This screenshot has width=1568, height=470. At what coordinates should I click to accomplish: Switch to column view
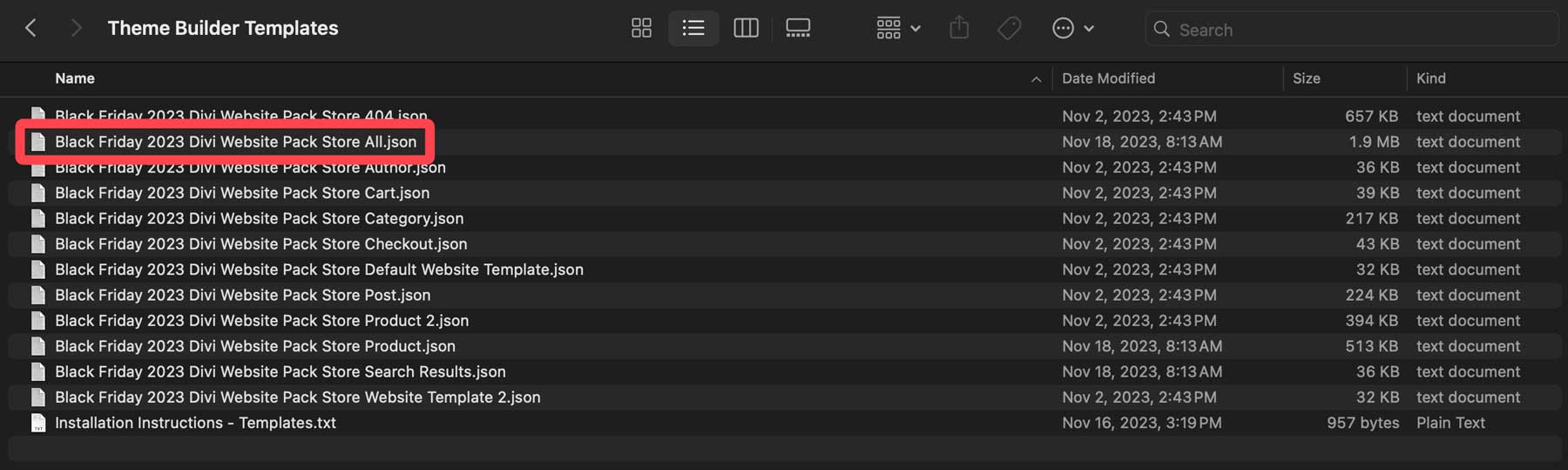click(x=746, y=29)
